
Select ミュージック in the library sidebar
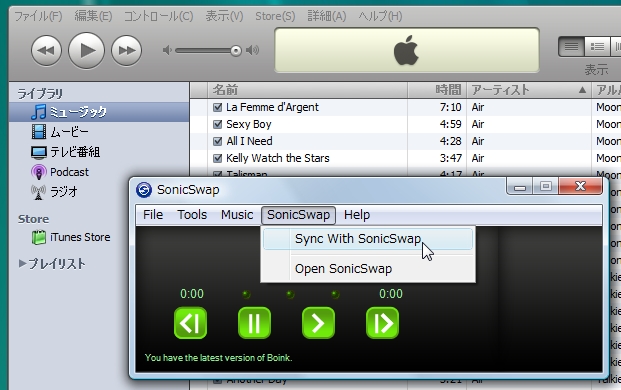(99, 112)
